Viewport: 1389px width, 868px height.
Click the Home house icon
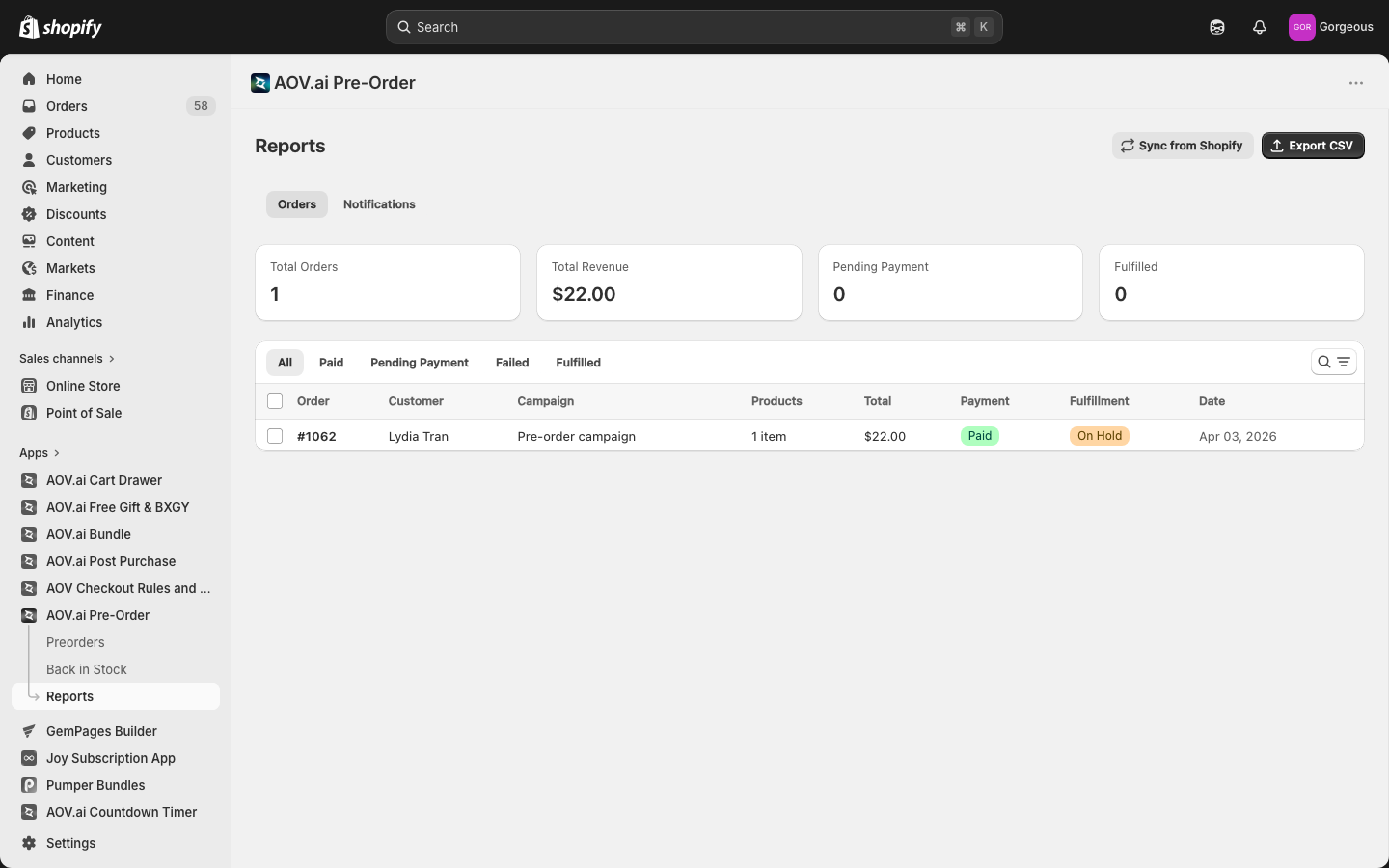(x=29, y=79)
